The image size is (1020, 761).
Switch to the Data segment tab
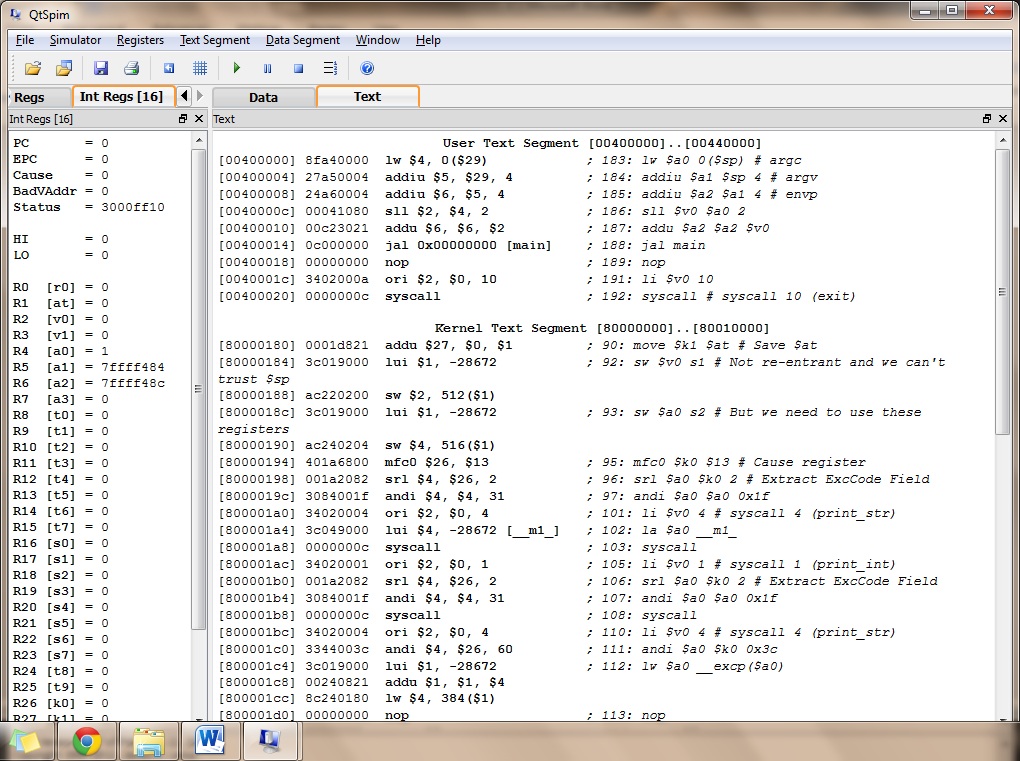264,97
